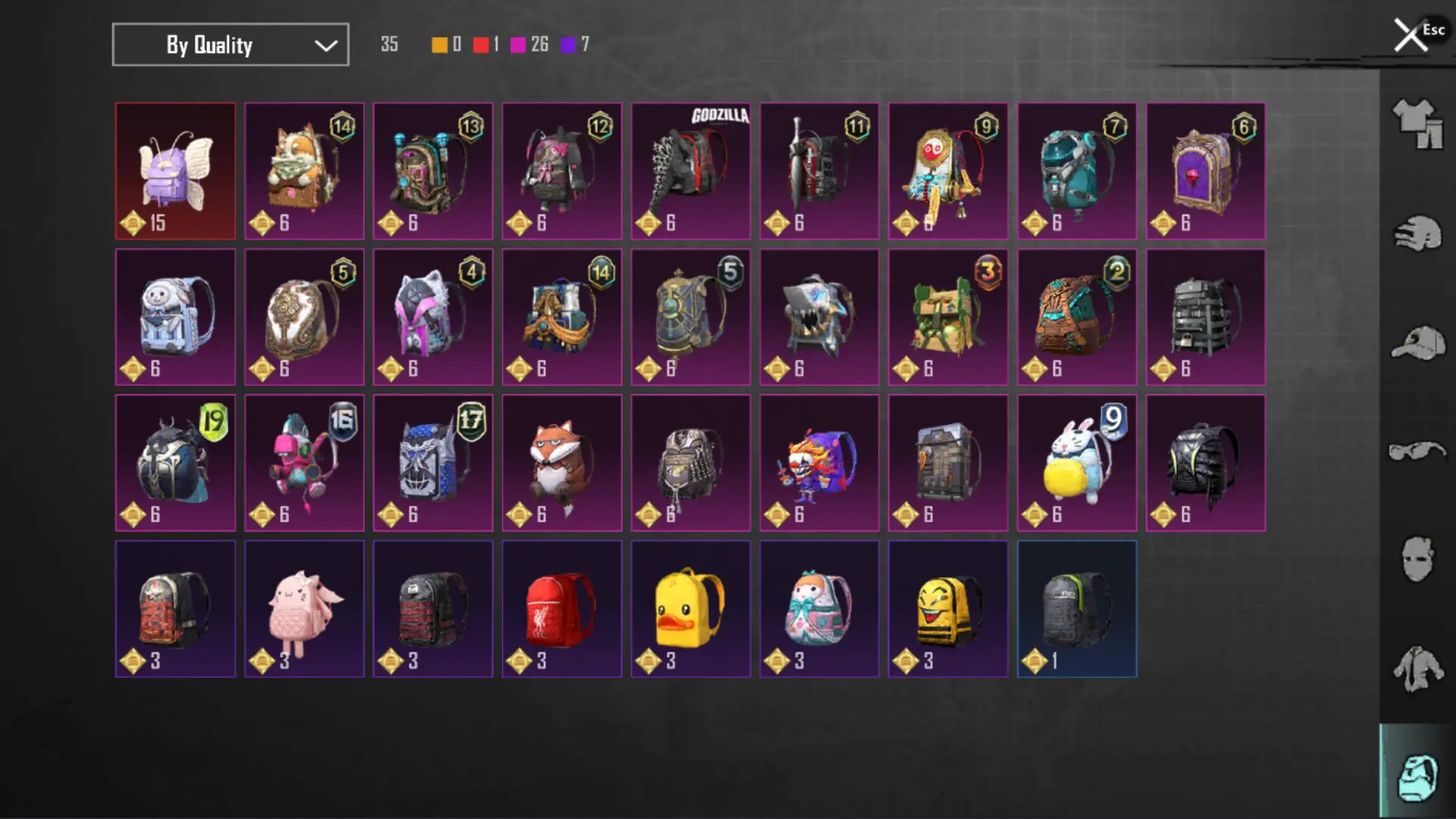Open the face mask category icon
The image size is (1456, 819).
click(1417, 560)
